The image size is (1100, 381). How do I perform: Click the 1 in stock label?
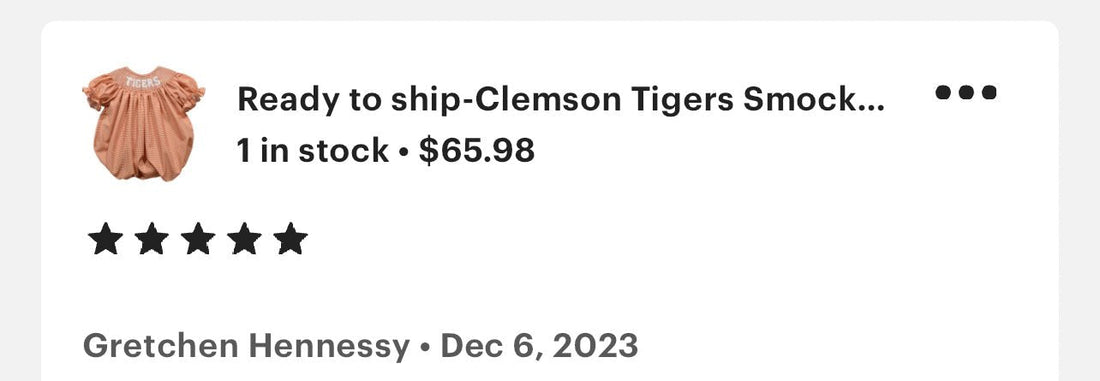313,151
